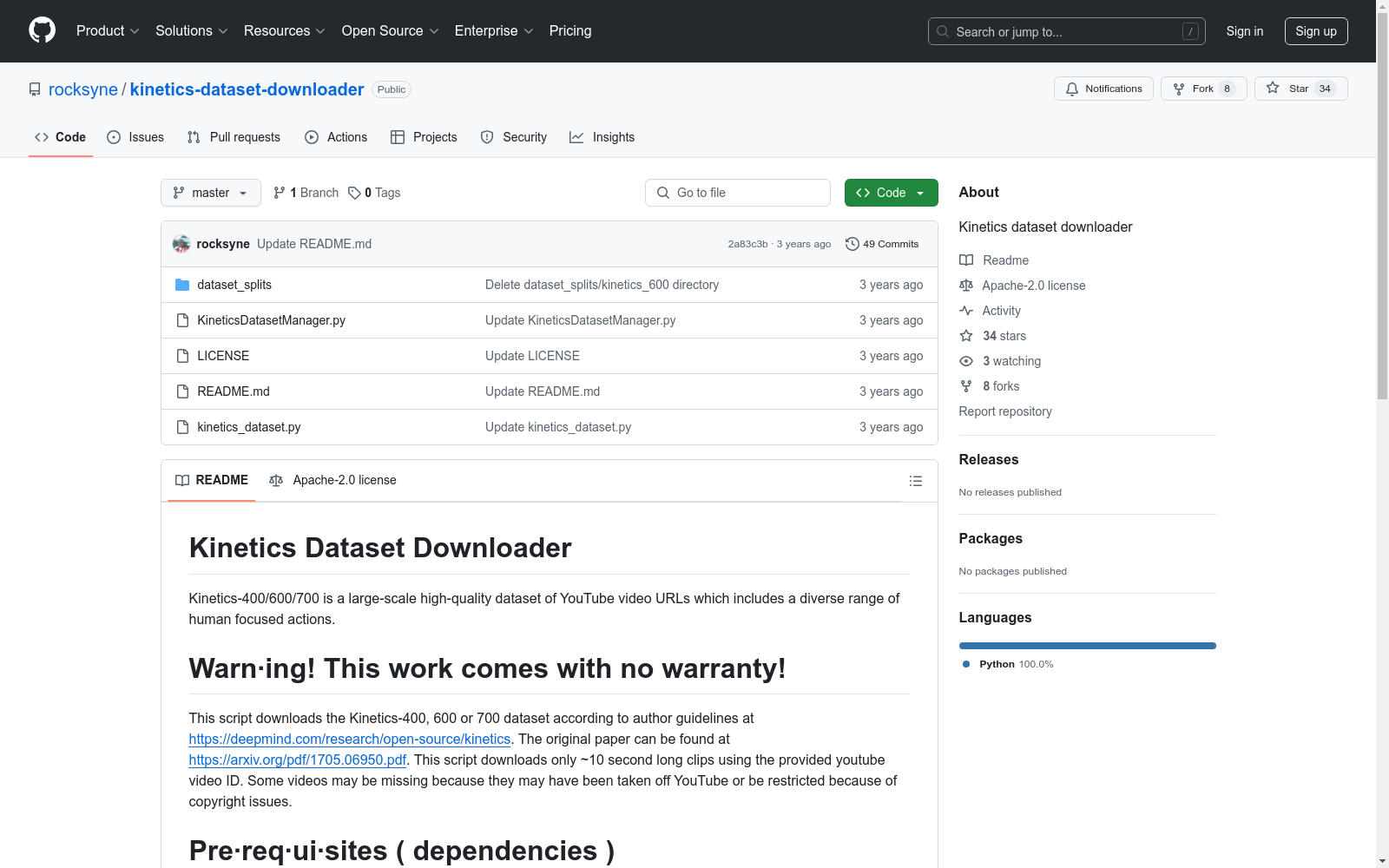Image resolution: width=1389 pixels, height=868 pixels.
Task: Star this repository
Action: coord(1300,89)
